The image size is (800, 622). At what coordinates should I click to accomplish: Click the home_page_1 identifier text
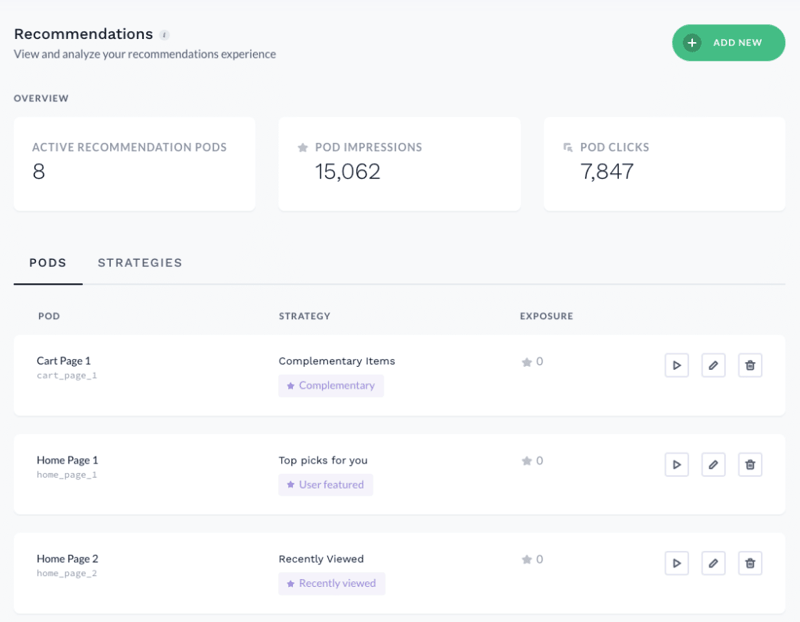pos(66,475)
